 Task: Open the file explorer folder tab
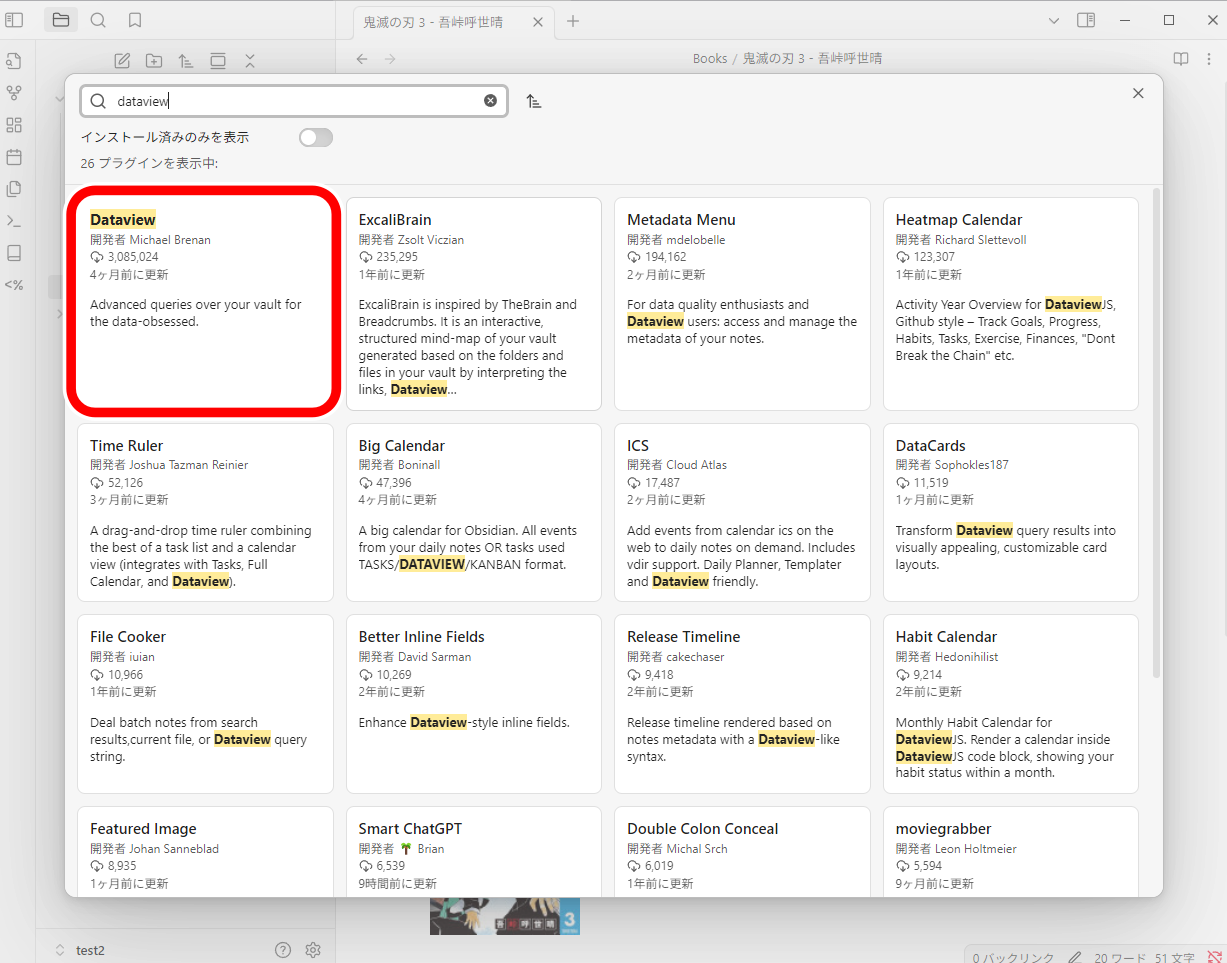[x=61, y=20]
